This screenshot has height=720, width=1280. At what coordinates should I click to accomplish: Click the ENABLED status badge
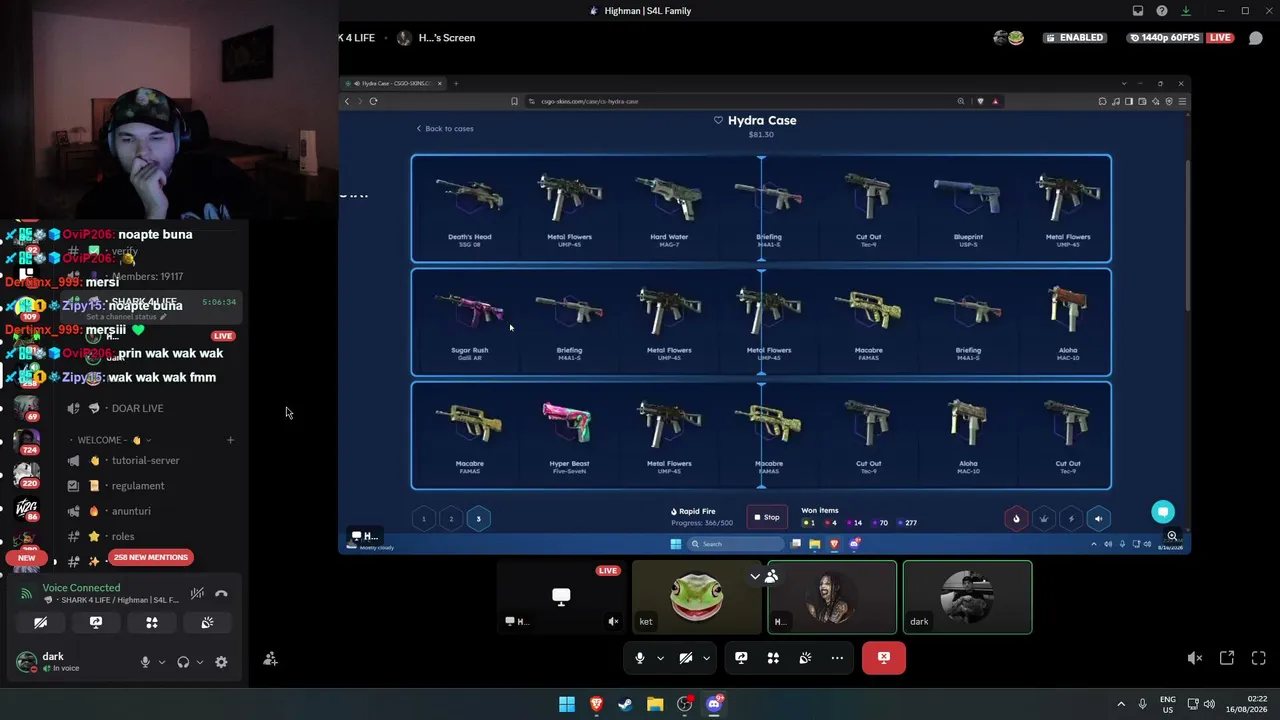[1075, 38]
